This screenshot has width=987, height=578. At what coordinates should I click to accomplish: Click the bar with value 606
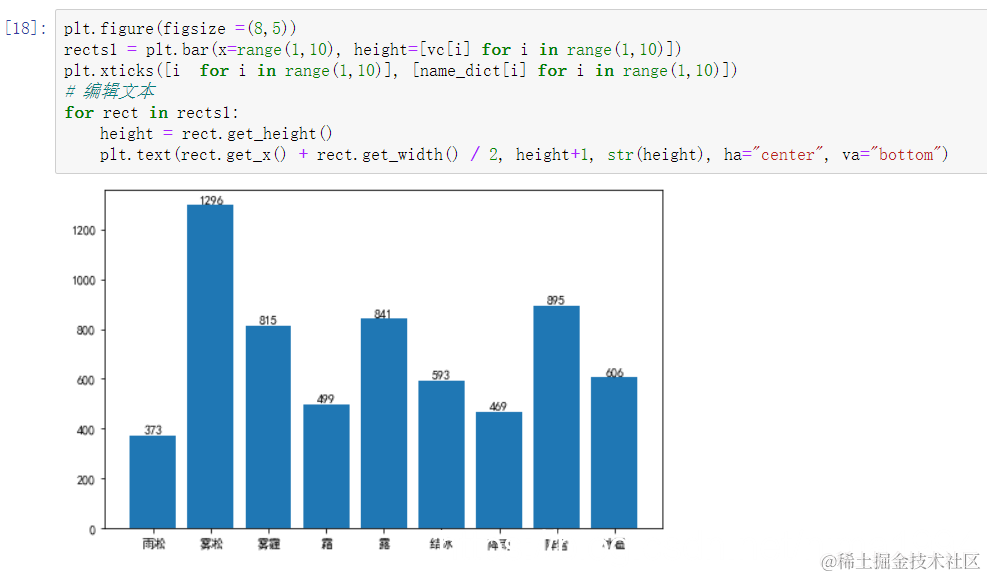click(x=614, y=453)
